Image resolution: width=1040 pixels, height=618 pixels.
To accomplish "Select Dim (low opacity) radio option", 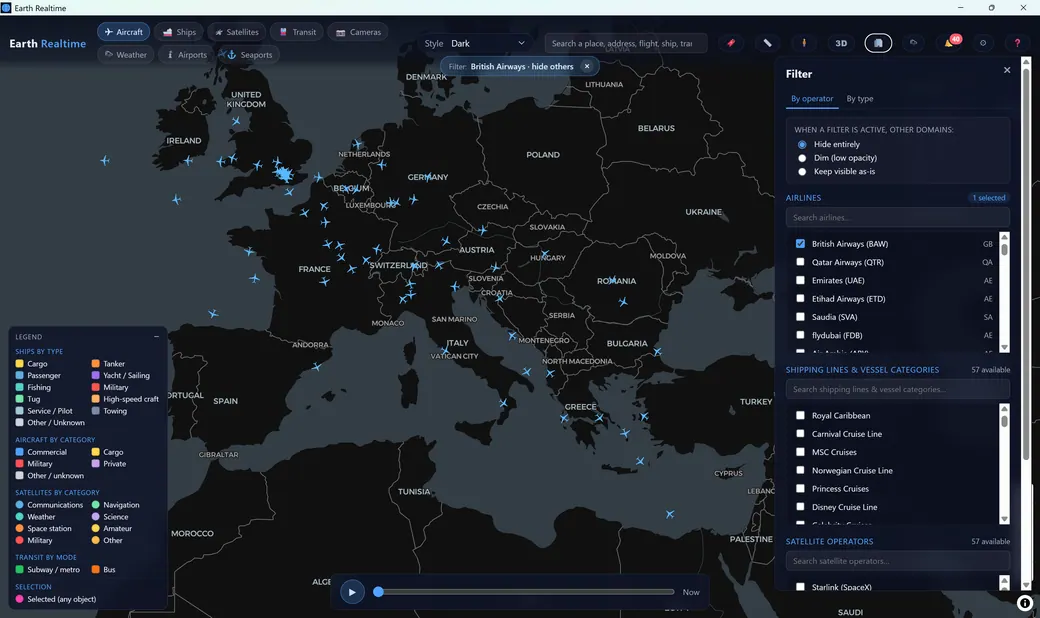I will coord(802,158).
